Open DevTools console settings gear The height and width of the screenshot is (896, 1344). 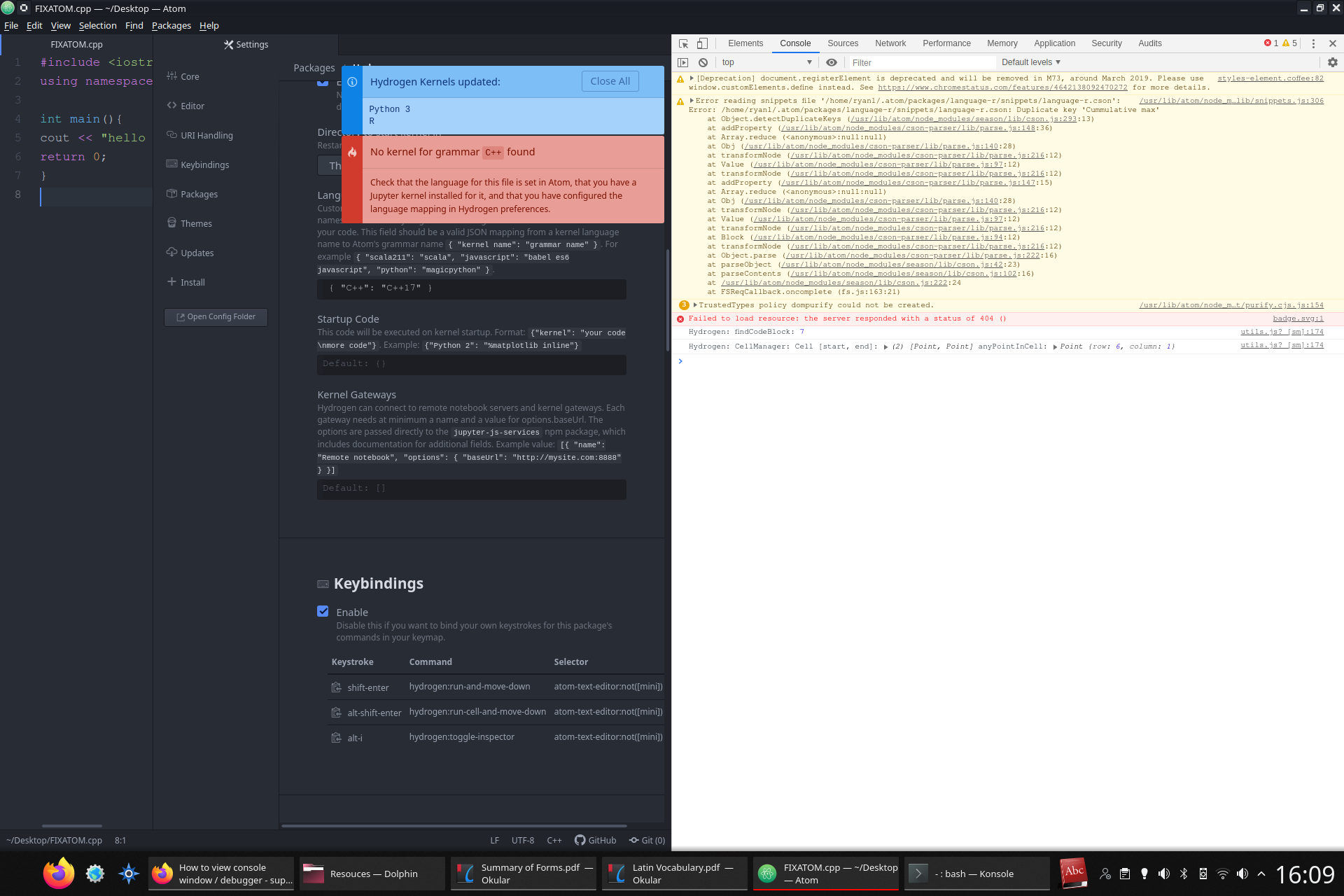click(1333, 62)
